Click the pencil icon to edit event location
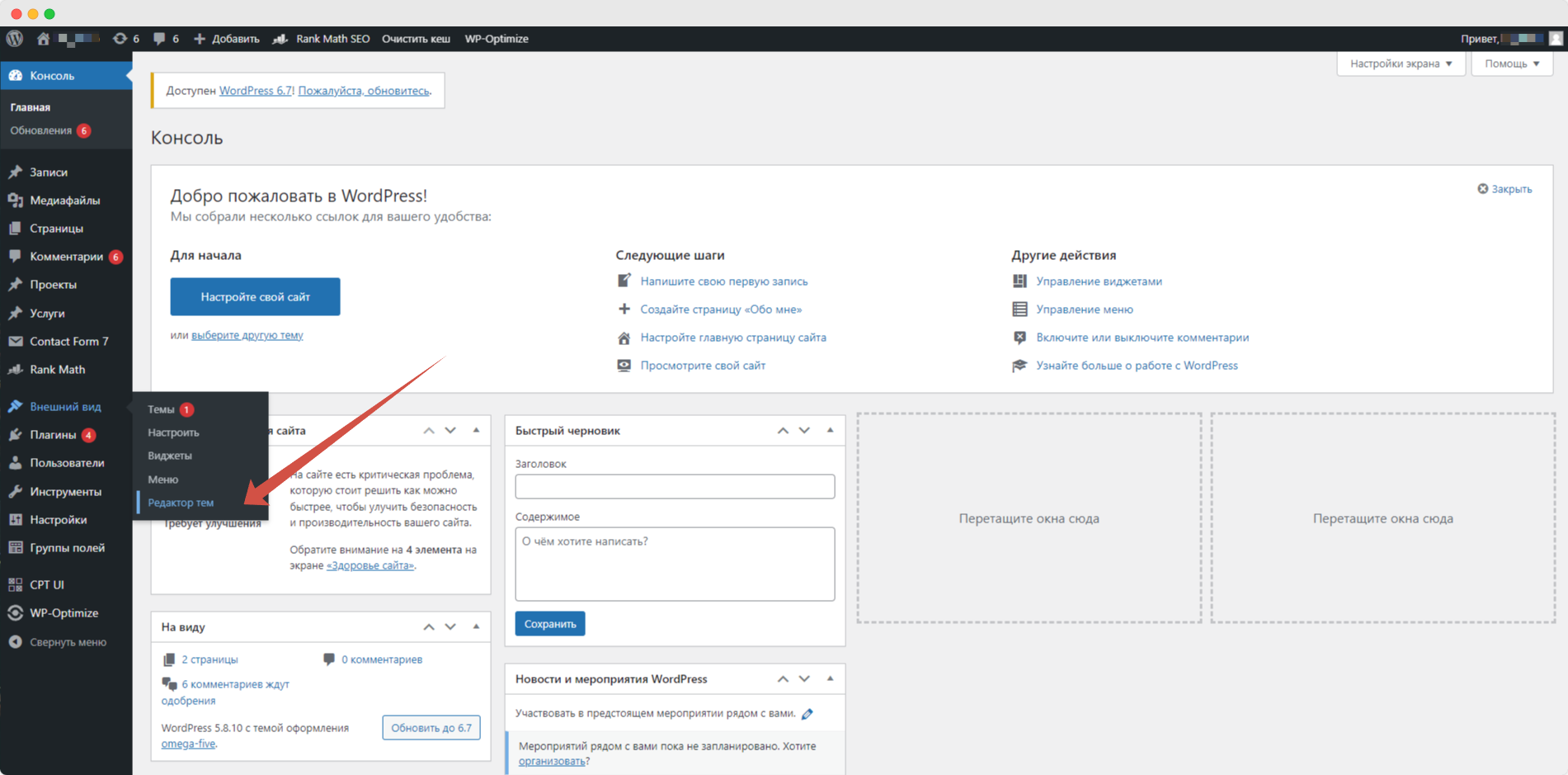Viewport: 1568px width, 775px height. (808, 714)
